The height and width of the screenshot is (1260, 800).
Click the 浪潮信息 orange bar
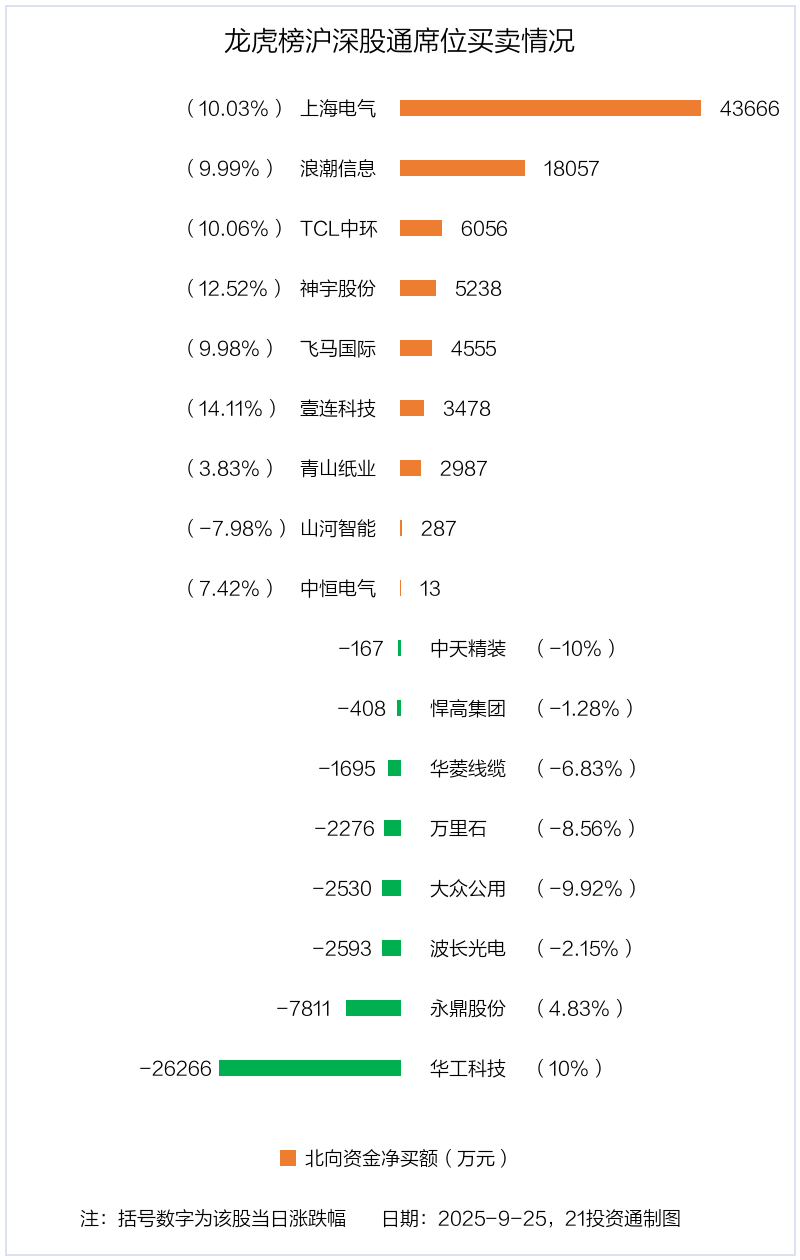coord(462,168)
